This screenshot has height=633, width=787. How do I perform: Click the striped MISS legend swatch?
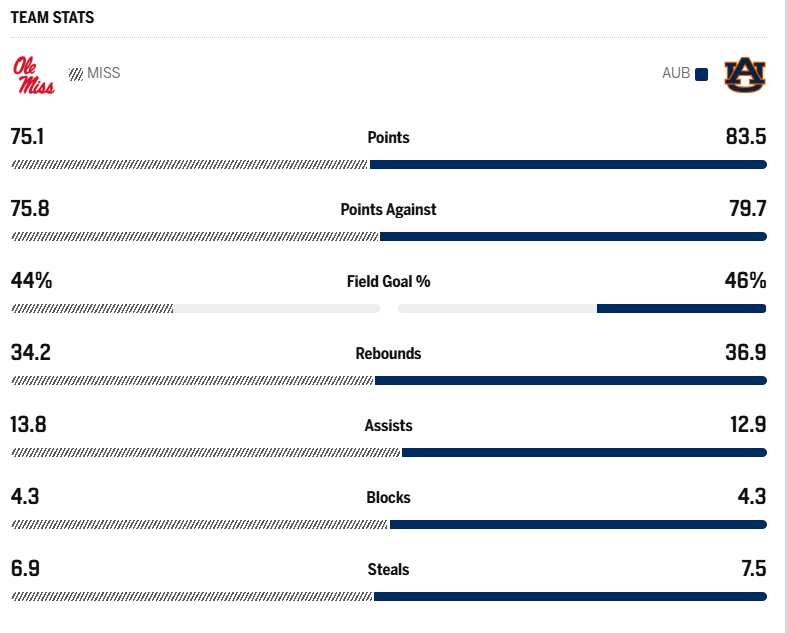76,74
